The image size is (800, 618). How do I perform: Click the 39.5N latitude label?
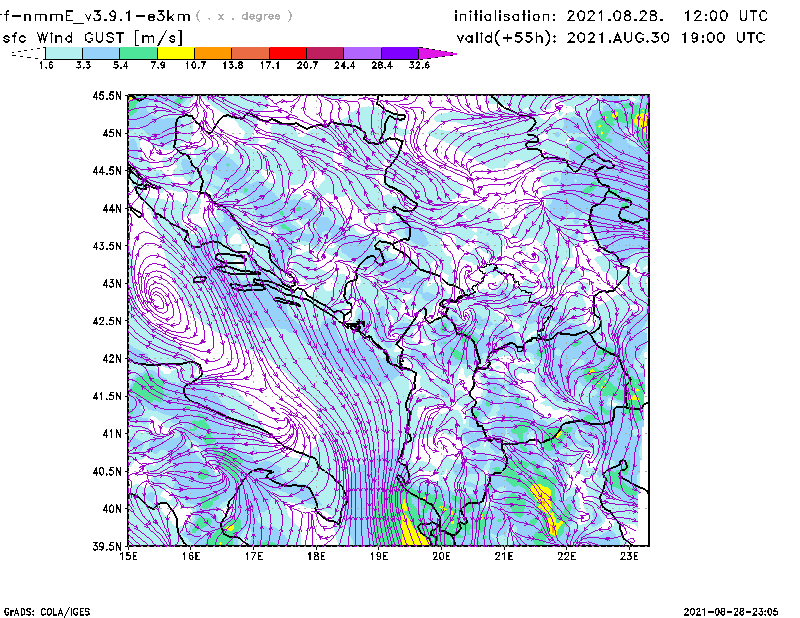pyautogui.click(x=107, y=546)
